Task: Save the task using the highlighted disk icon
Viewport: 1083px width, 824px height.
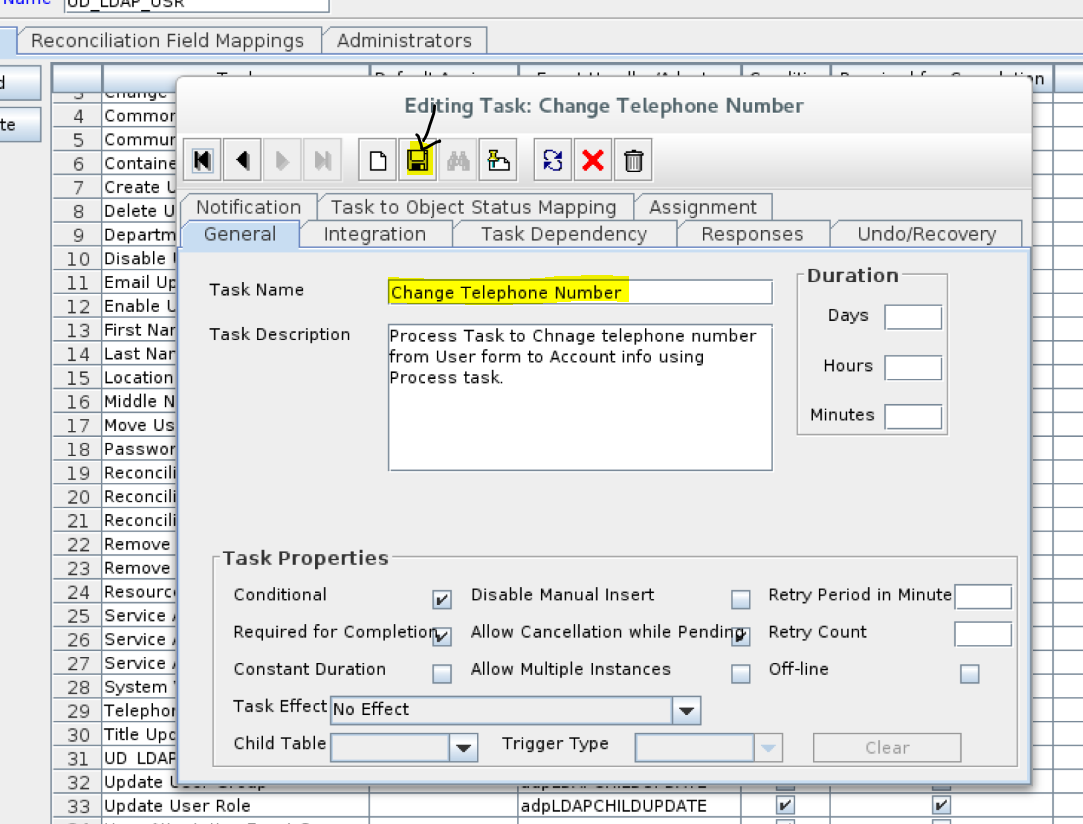Action: click(x=418, y=159)
